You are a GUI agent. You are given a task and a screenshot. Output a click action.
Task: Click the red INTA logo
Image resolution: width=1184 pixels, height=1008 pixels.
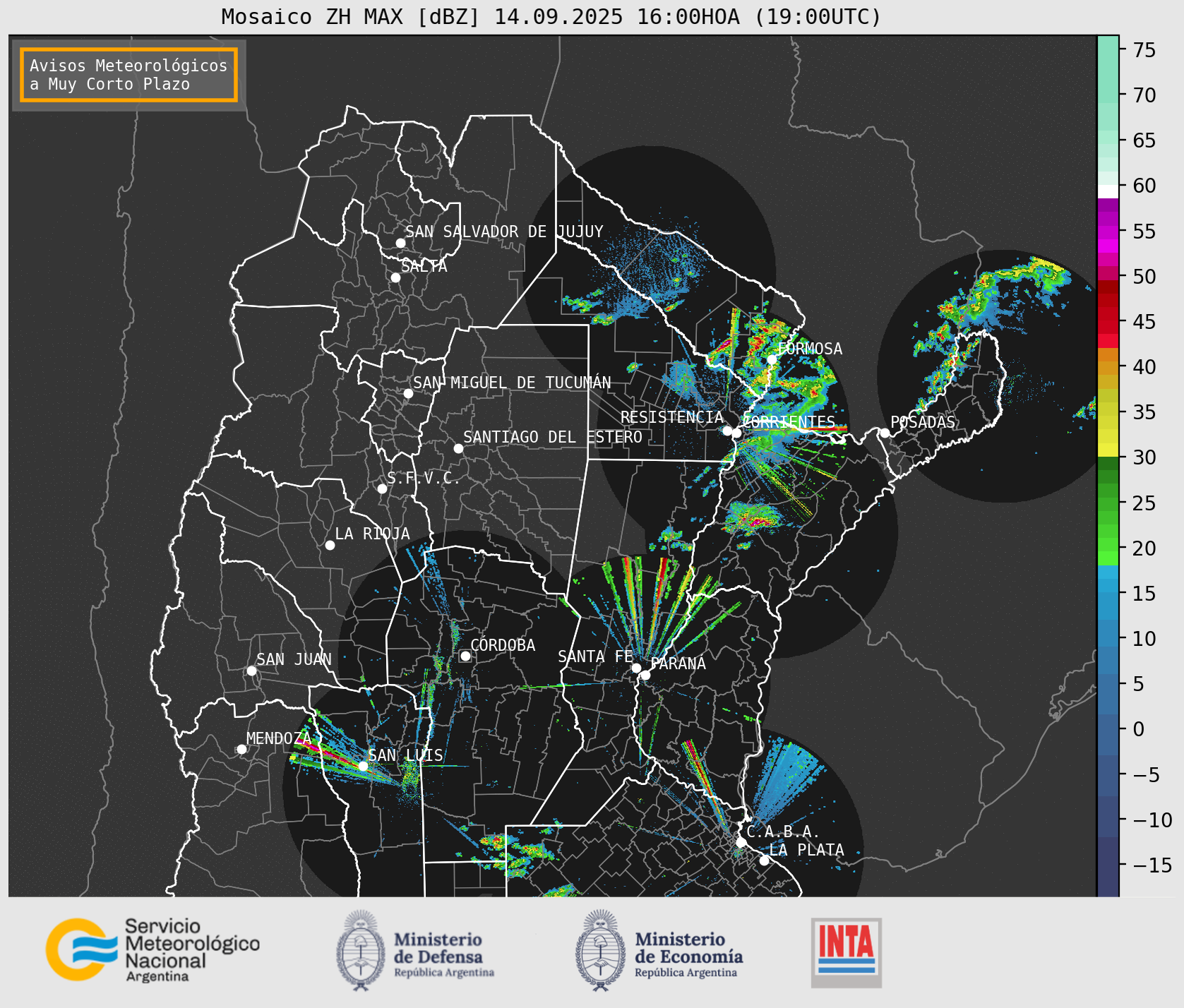pyautogui.click(x=846, y=952)
